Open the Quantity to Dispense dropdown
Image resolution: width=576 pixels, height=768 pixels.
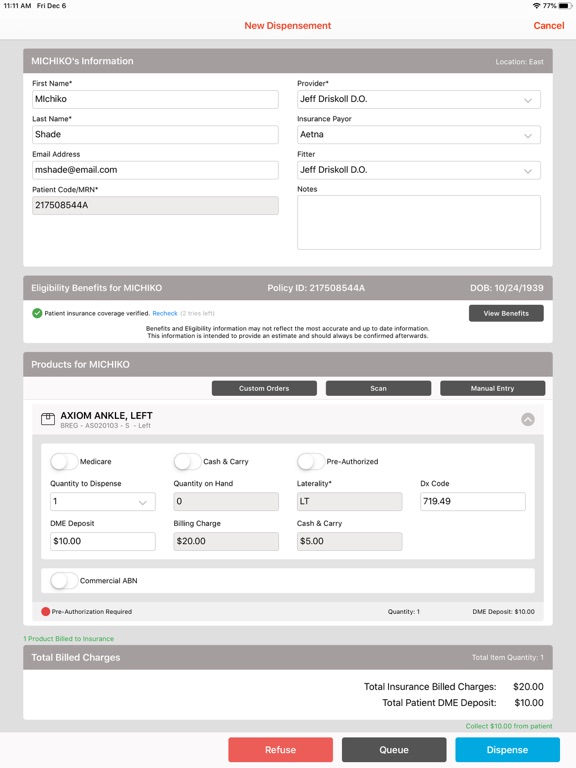[103, 502]
